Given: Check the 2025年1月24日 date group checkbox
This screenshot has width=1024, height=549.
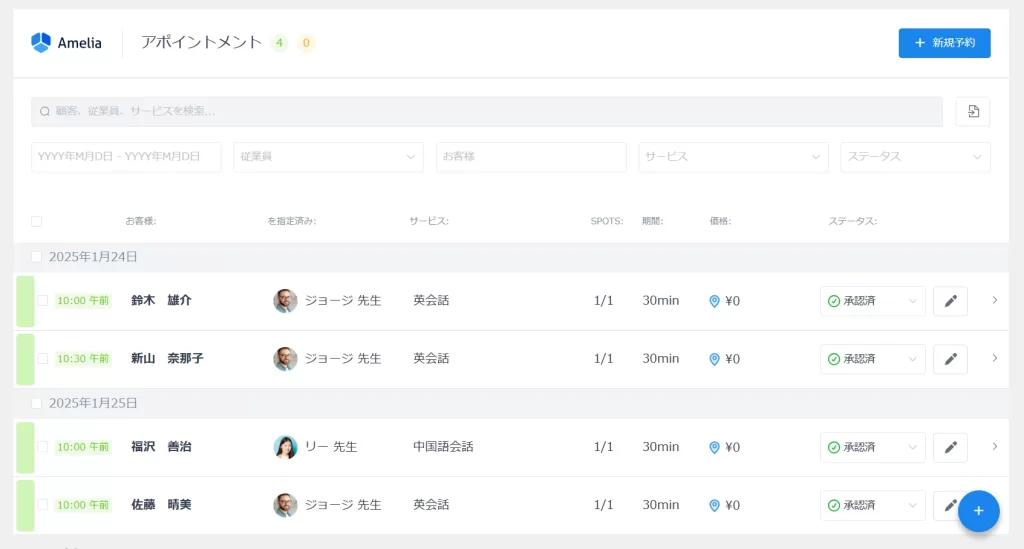Looking at the screenshot, I should [37, 257].
